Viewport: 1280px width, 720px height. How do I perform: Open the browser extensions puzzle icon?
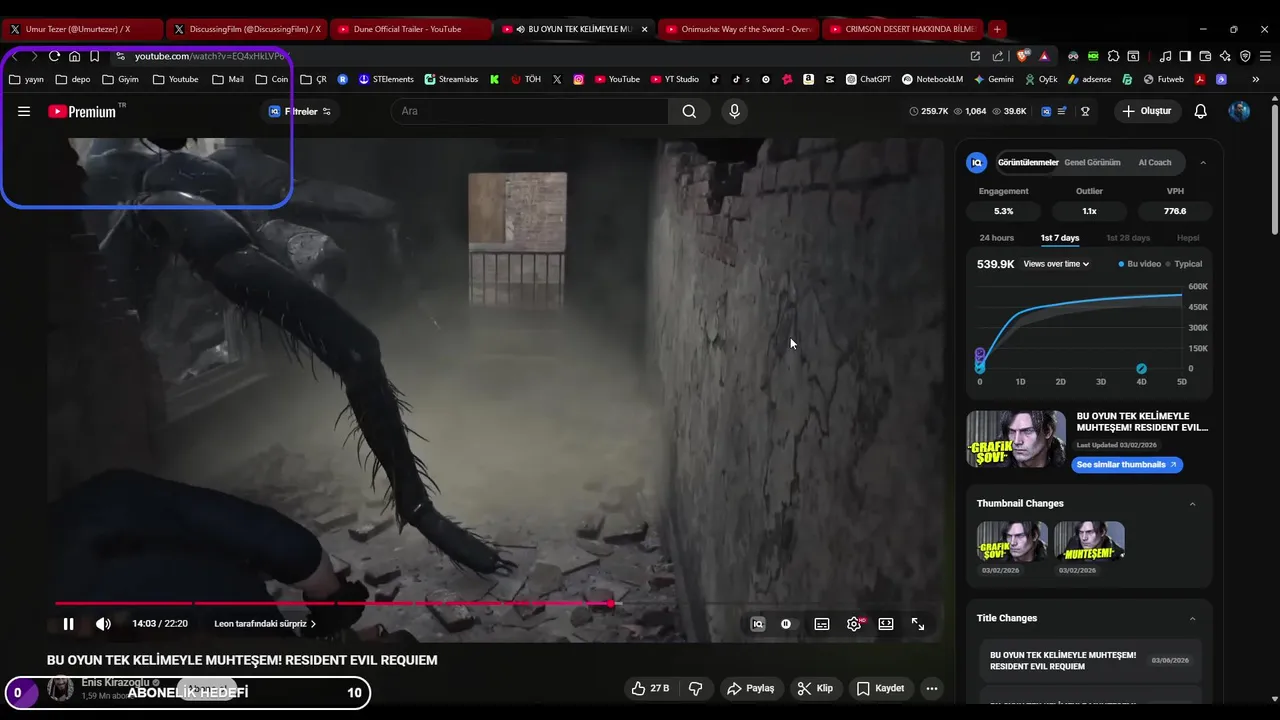tap(1113, 56)
